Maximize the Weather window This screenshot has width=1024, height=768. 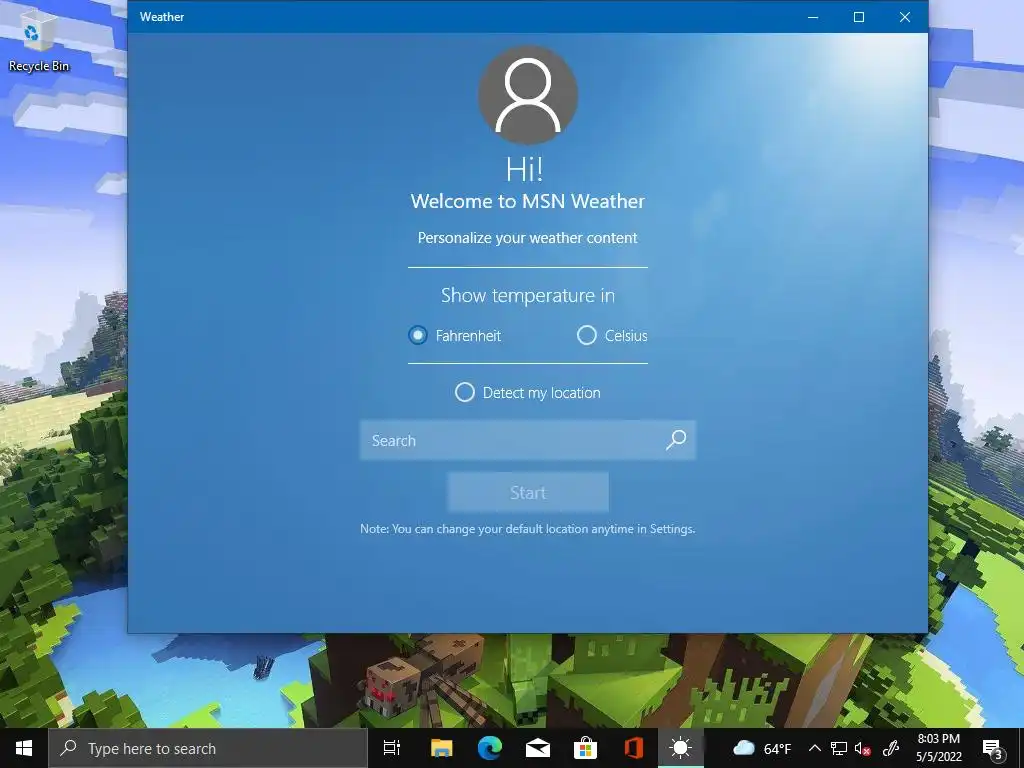click(x=859, y=17)
